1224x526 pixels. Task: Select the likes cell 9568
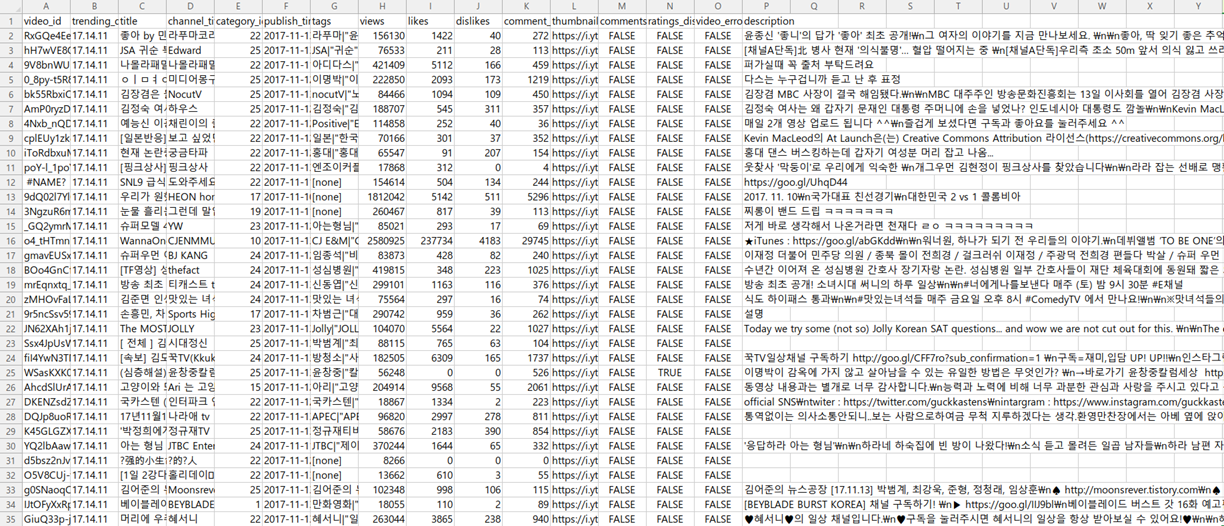(431, 386)
